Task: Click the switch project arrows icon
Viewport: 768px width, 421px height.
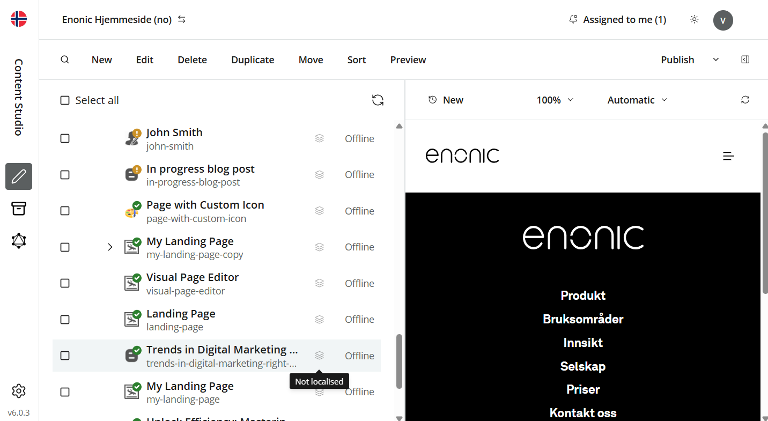Action: coord(182,20)
